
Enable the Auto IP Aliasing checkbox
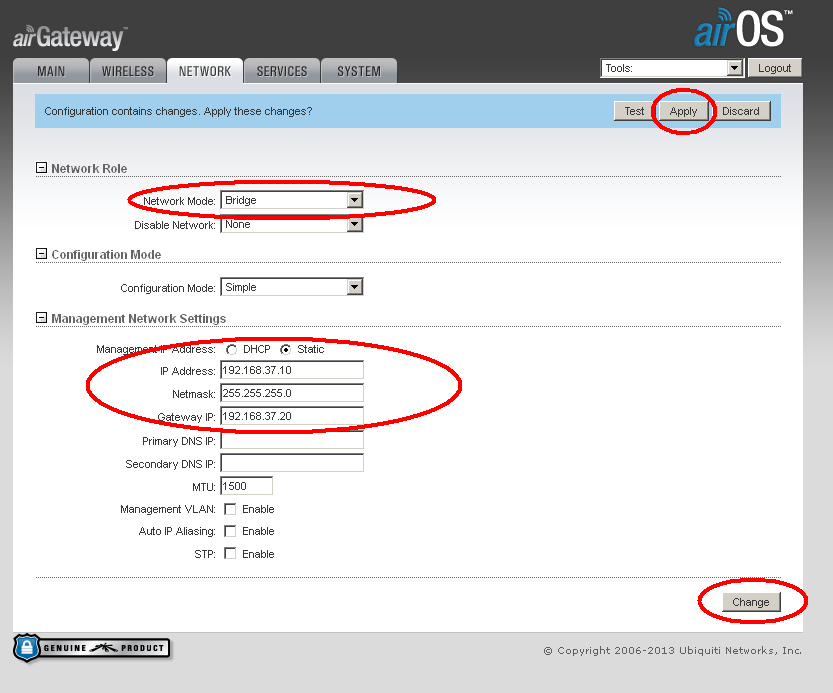(230, 531)
